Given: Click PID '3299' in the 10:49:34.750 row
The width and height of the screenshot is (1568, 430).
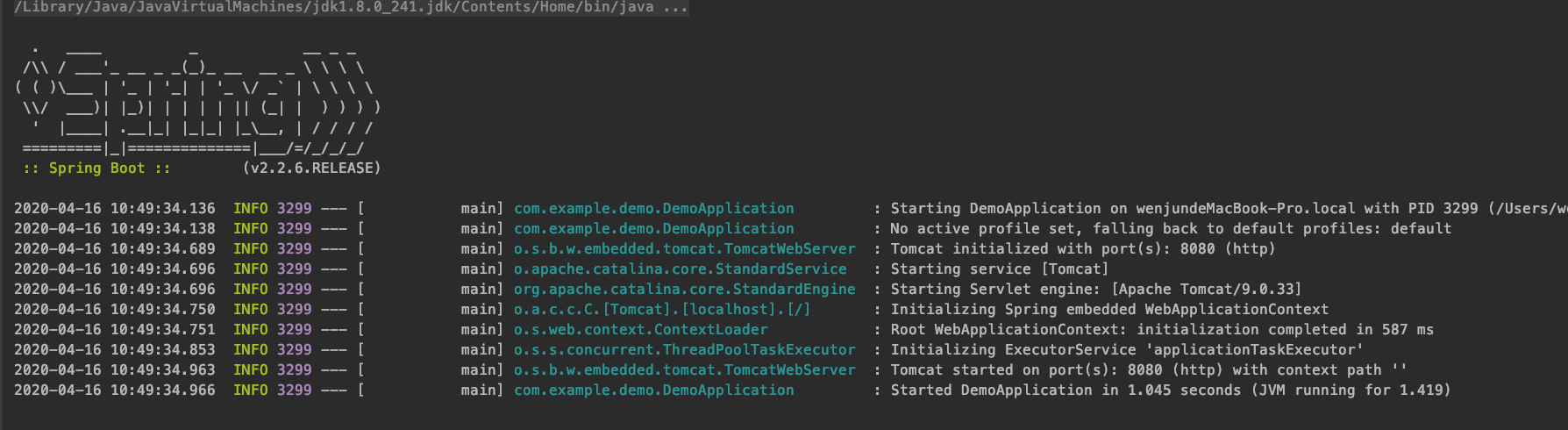Looking at the screenshot, I should click(x=295, y=309).
